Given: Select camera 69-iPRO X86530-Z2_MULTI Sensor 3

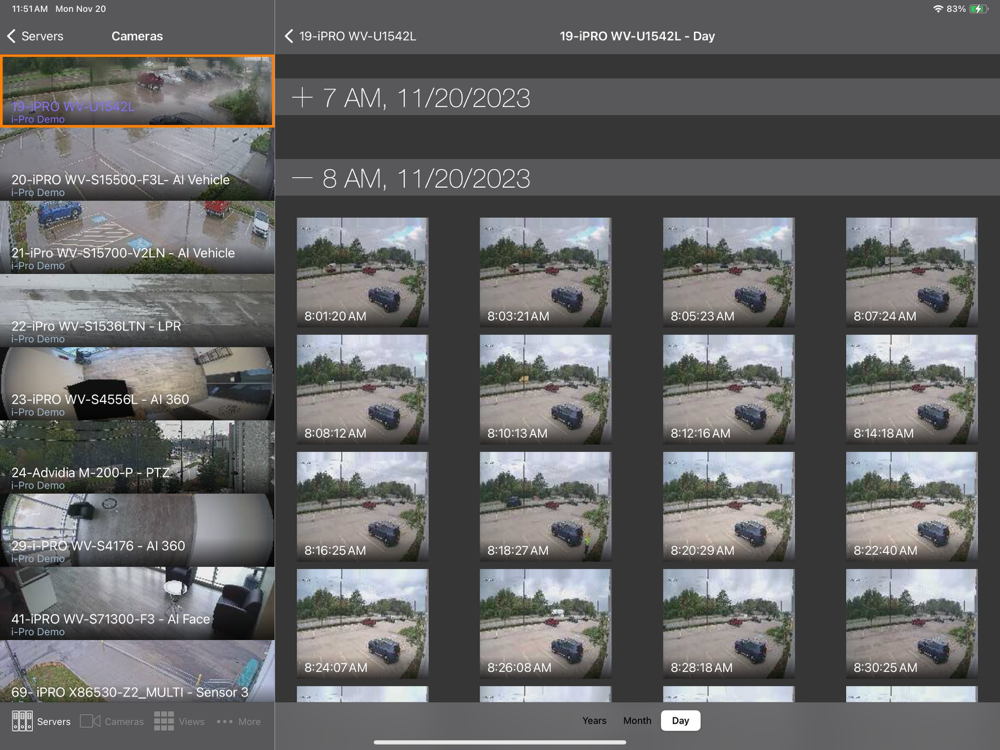Looking at the screenshot, I should click(x=137, y=672).
